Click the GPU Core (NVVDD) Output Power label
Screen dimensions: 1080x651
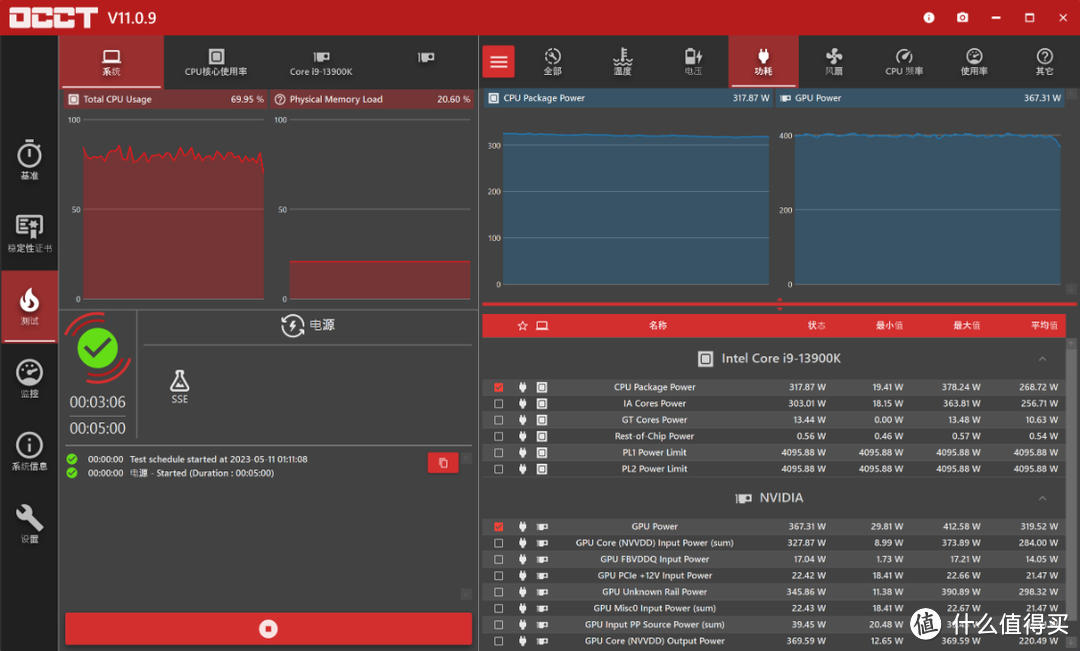click(654, 641)
